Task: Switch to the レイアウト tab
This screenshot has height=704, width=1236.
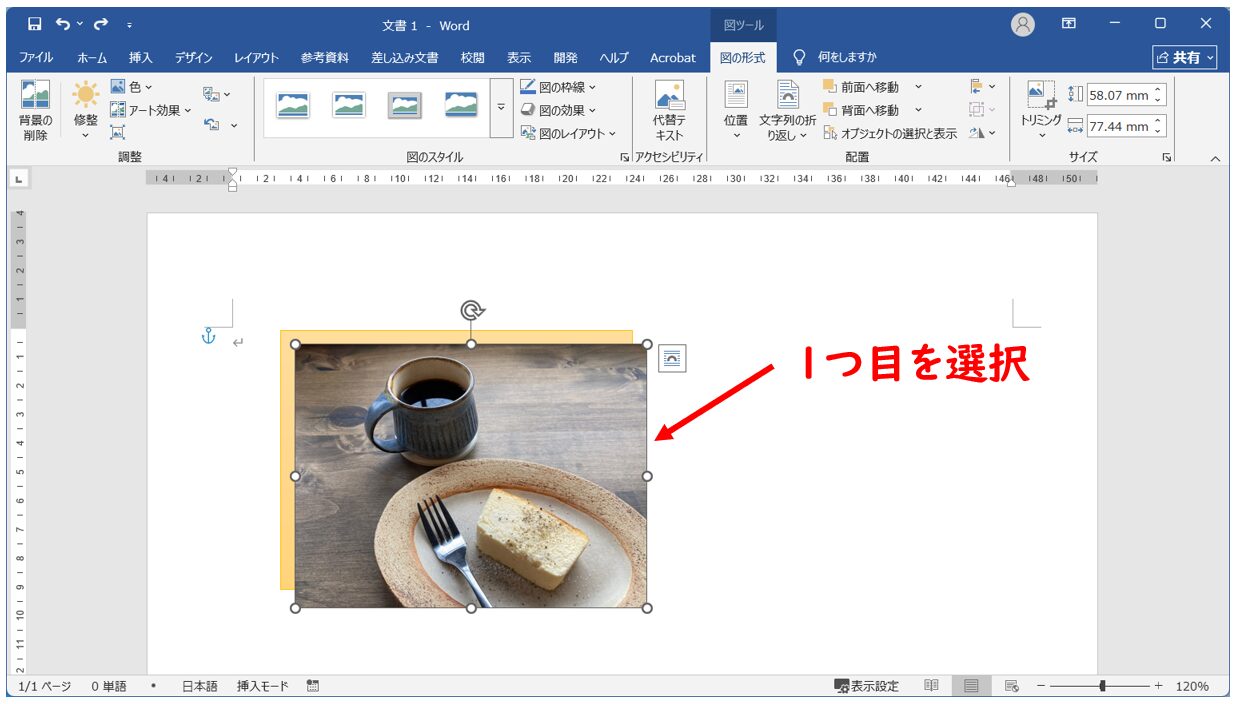Action: [x=256, y=58]
